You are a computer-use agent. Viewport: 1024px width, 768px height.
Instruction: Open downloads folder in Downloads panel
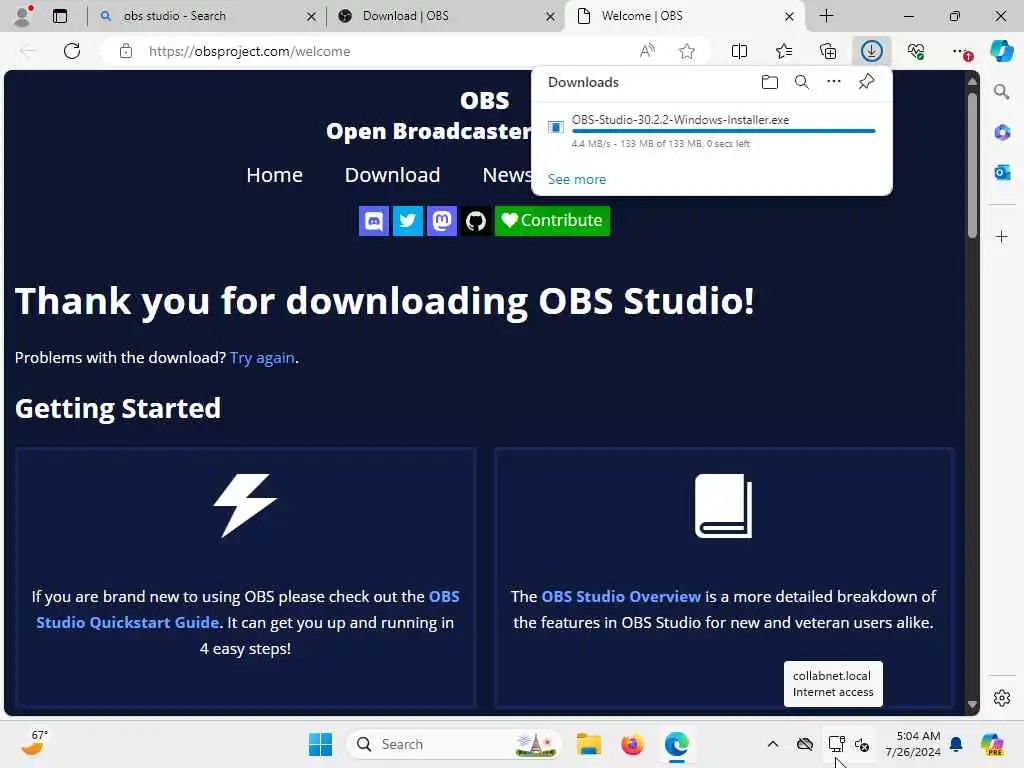[x=770, y=82]
